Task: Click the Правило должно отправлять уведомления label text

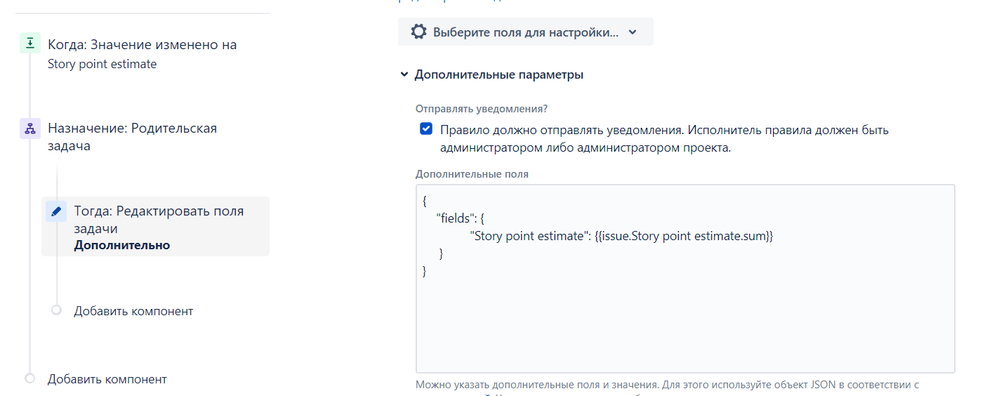Action: coord(664,139)
